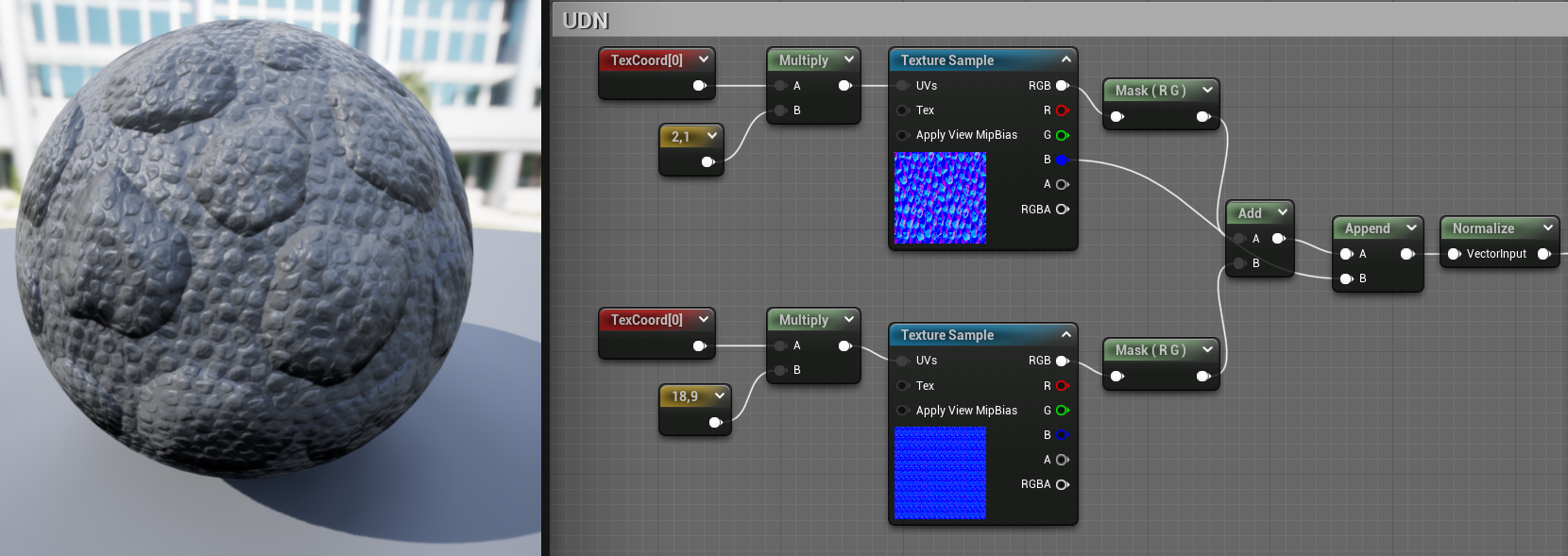Viewport: 1568px width, 556px height.
Task: Select input pin A on lower Multiply
Action: coord(780,345)
